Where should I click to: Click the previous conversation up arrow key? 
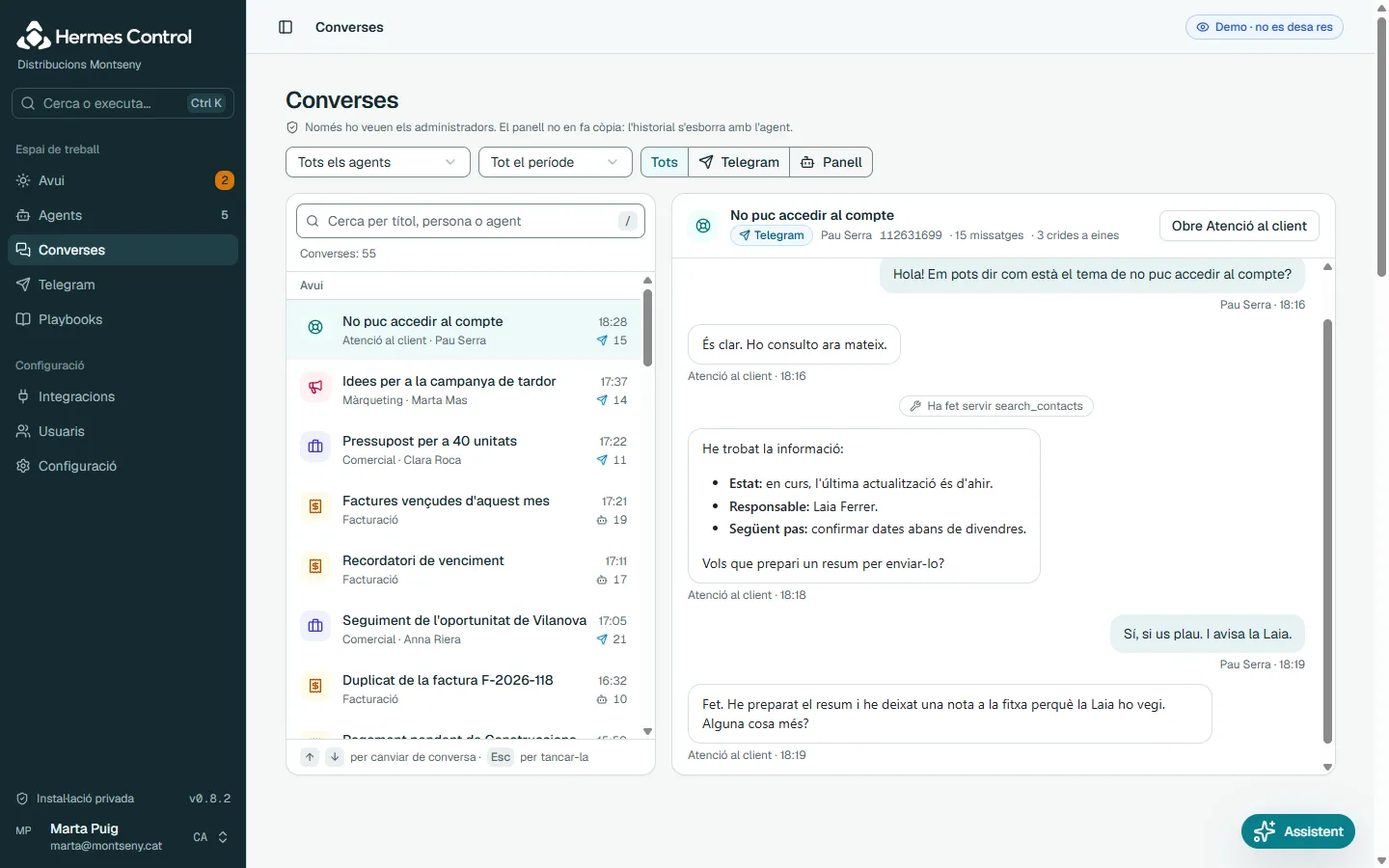(310, 757)
